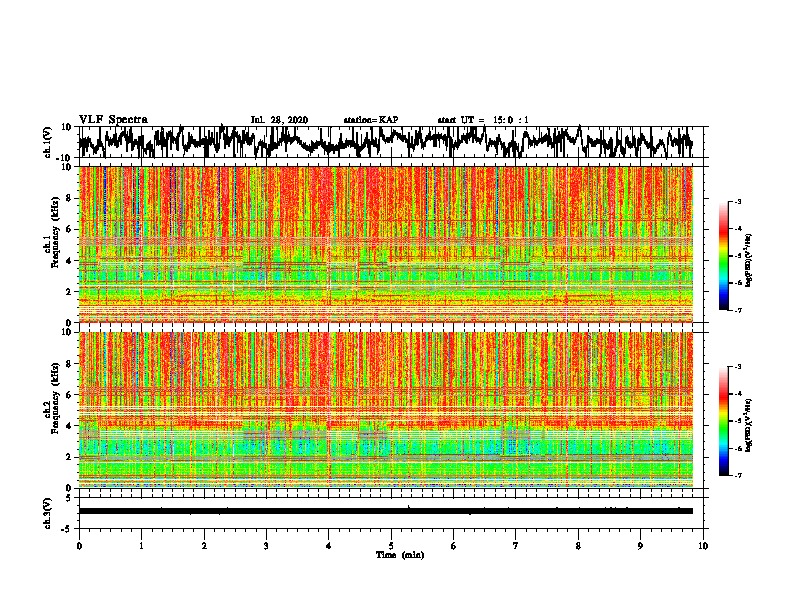The image size is (792, 612).
Task: Click the "ch.3(V)" y-axis label
Action: coord(49,513)
